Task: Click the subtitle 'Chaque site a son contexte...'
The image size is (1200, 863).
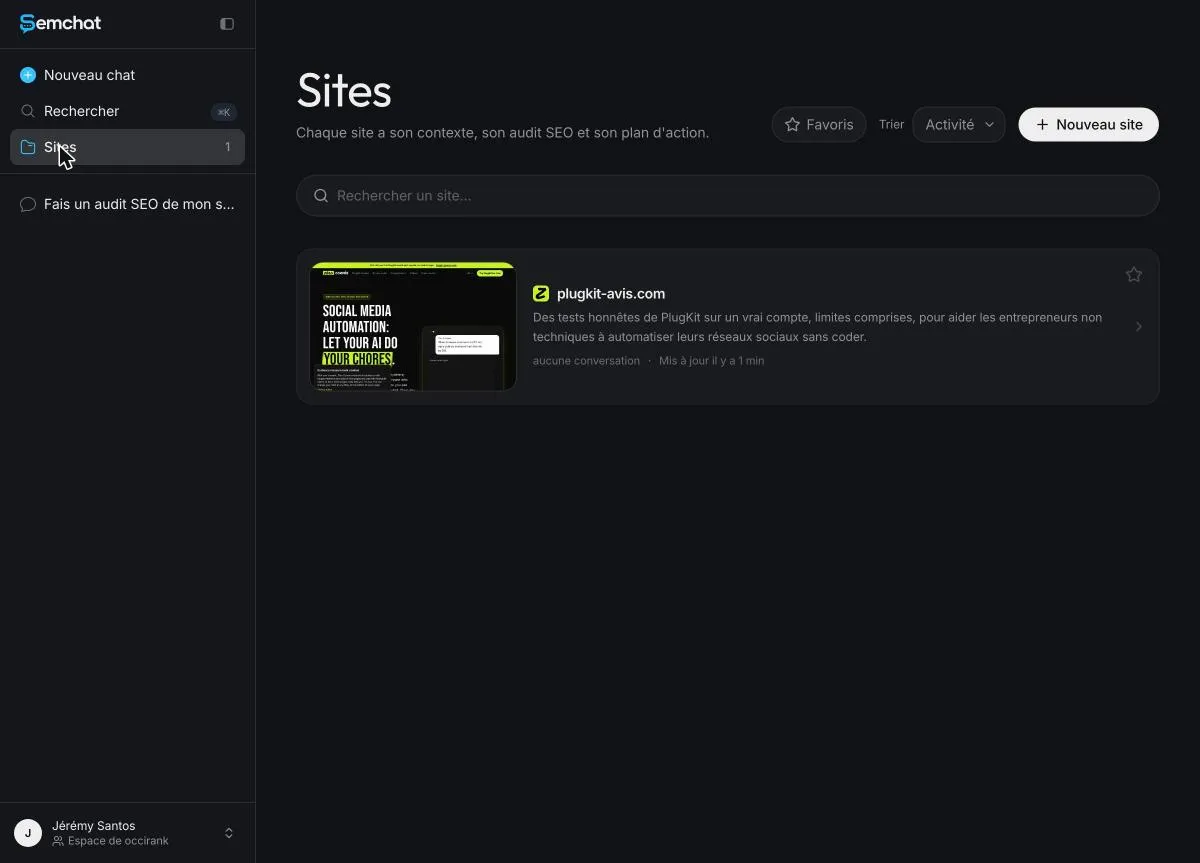Action: [x=503, y=132]
